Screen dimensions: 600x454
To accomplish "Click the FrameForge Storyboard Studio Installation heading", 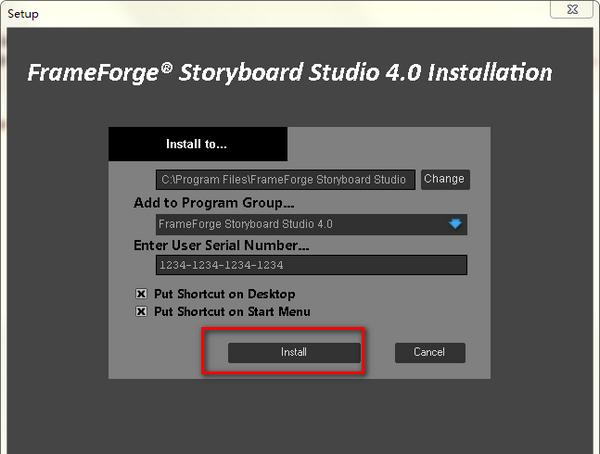I will click(288, 73).
